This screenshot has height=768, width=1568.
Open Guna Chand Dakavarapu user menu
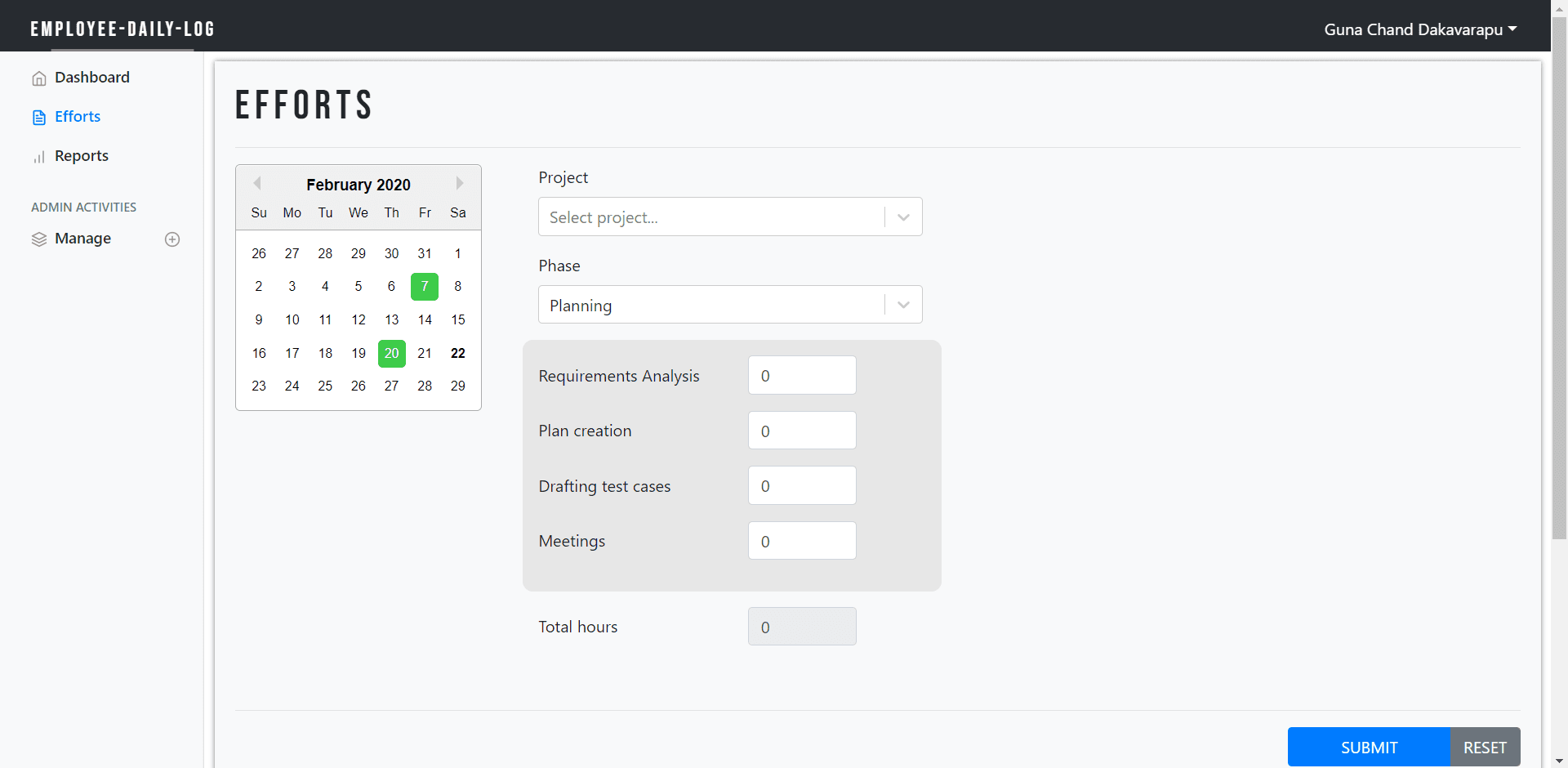(x=1419, y=29)
